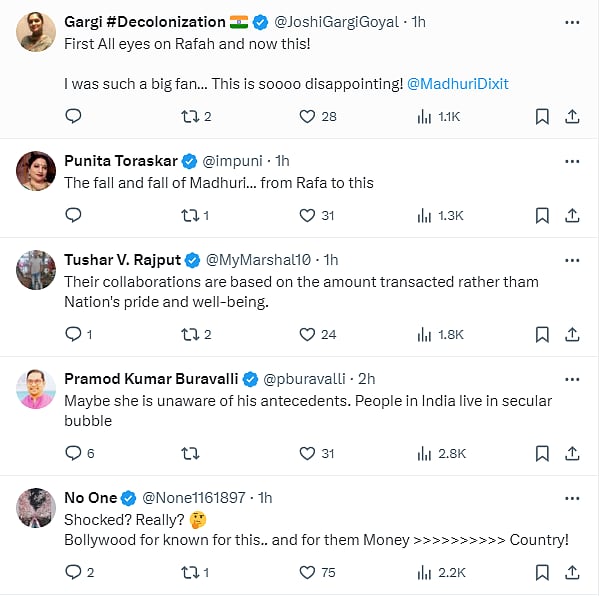Viewport: 604px width, 596px height.
Task: Open the @pburavalli handle
Action: 304,379
